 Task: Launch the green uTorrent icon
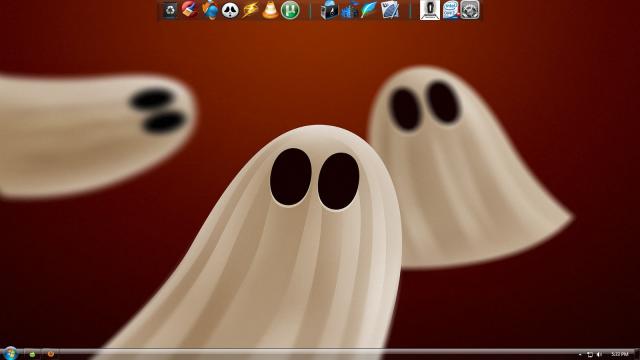tap(290, 10)
